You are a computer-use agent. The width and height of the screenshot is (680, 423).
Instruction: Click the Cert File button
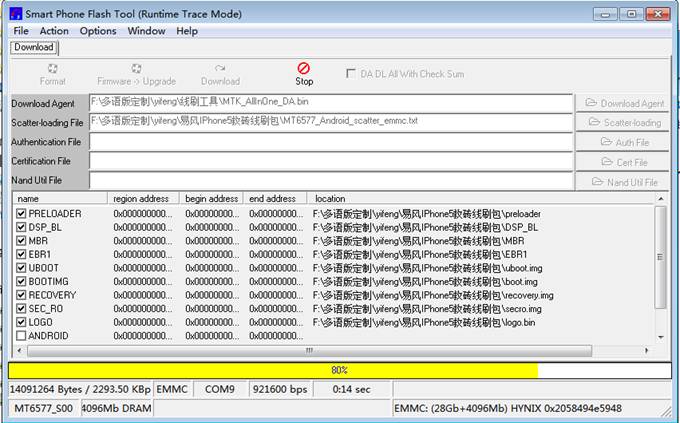(x=622, y=162)
